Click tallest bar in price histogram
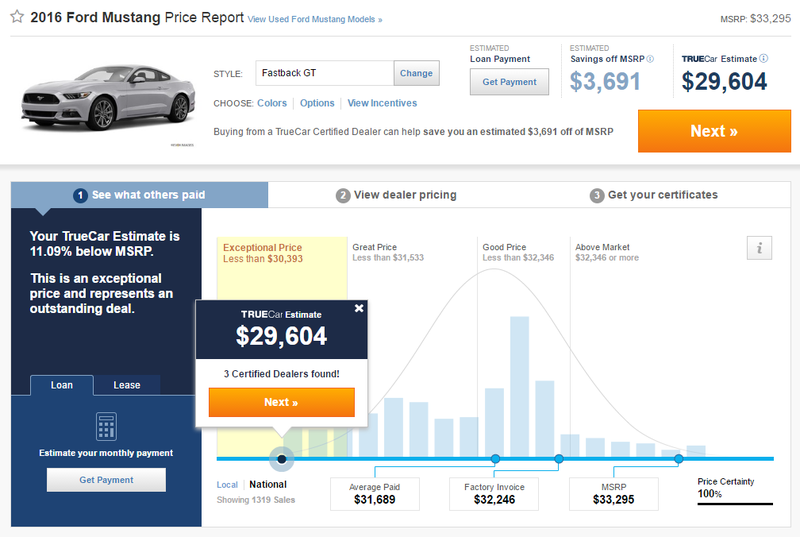The width and height of the screenshot is (800, 537). (x=519, y=387)
